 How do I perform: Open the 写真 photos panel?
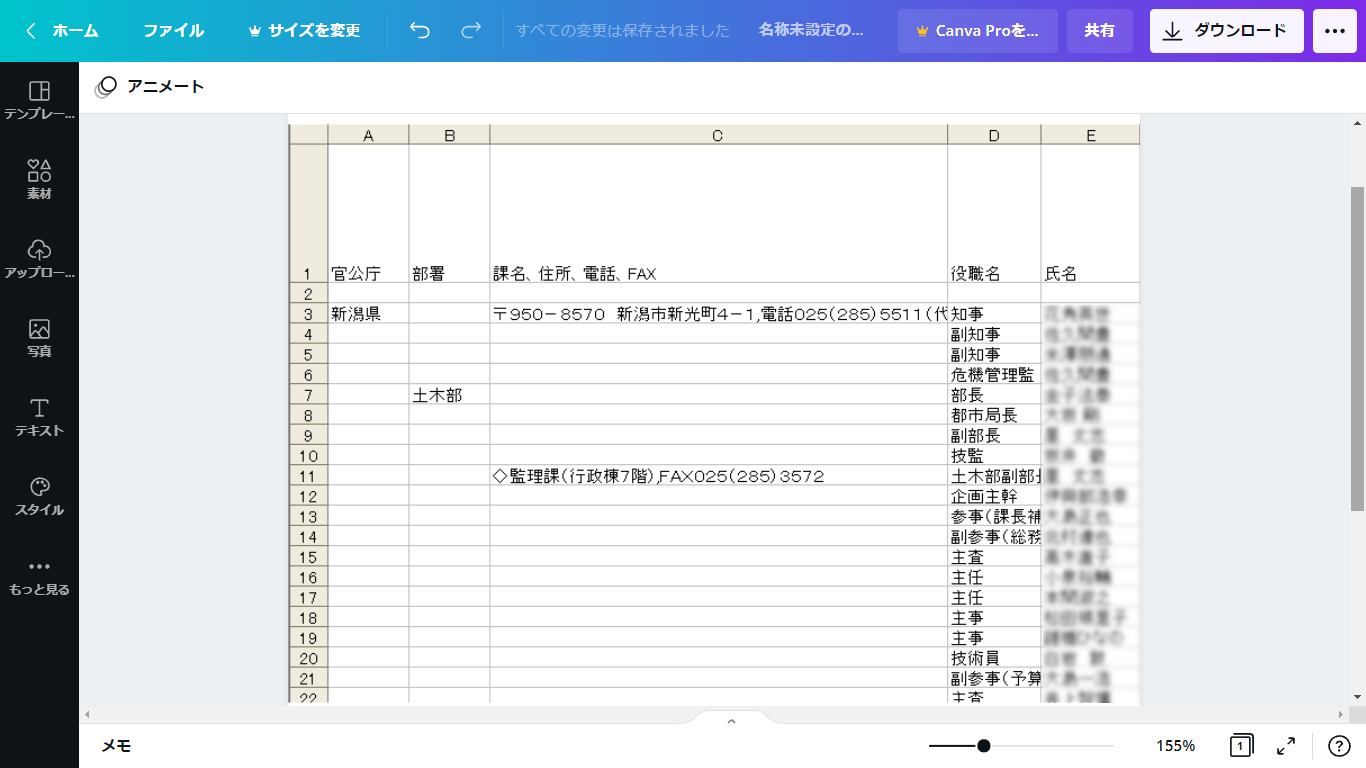click(39, 338)
